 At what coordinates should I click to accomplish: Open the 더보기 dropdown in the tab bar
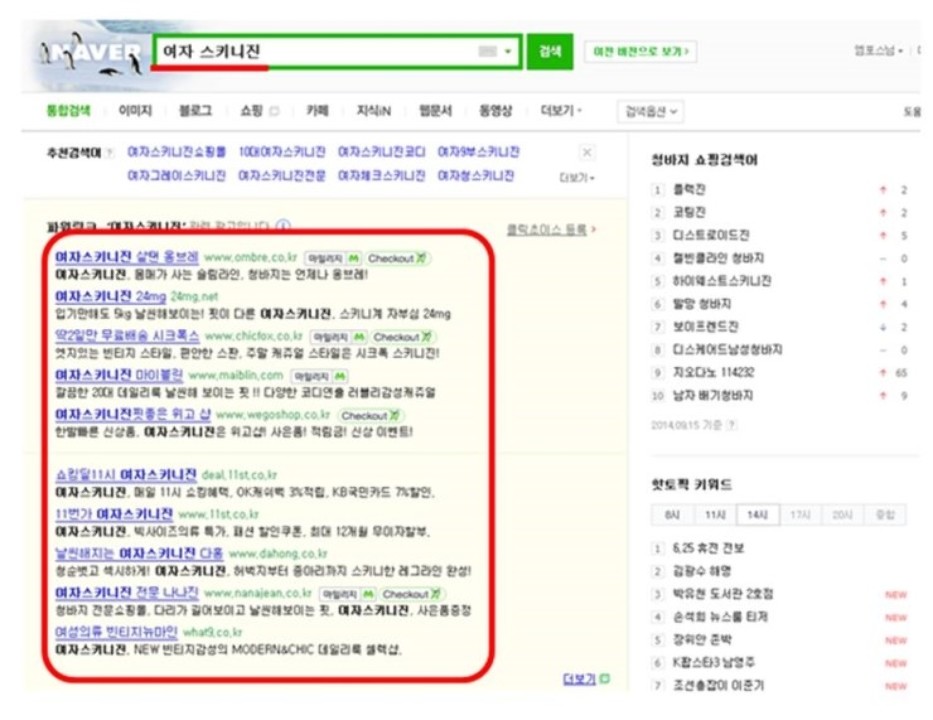pos(561,111)
